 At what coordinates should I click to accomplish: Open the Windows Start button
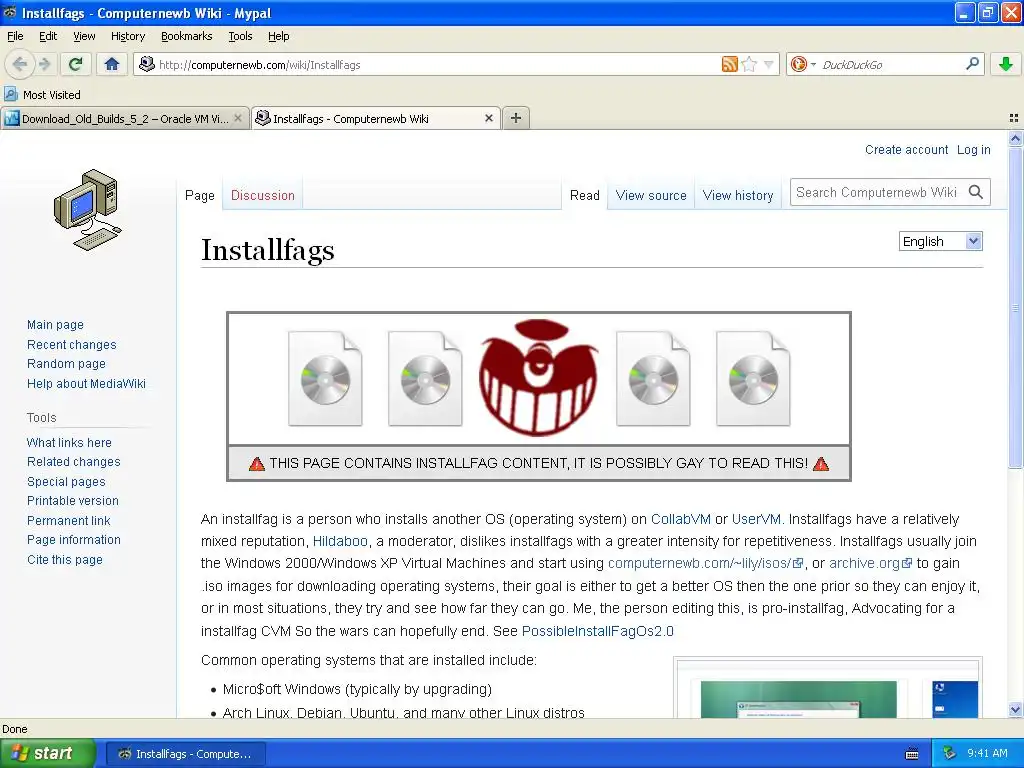coord(47,754)
